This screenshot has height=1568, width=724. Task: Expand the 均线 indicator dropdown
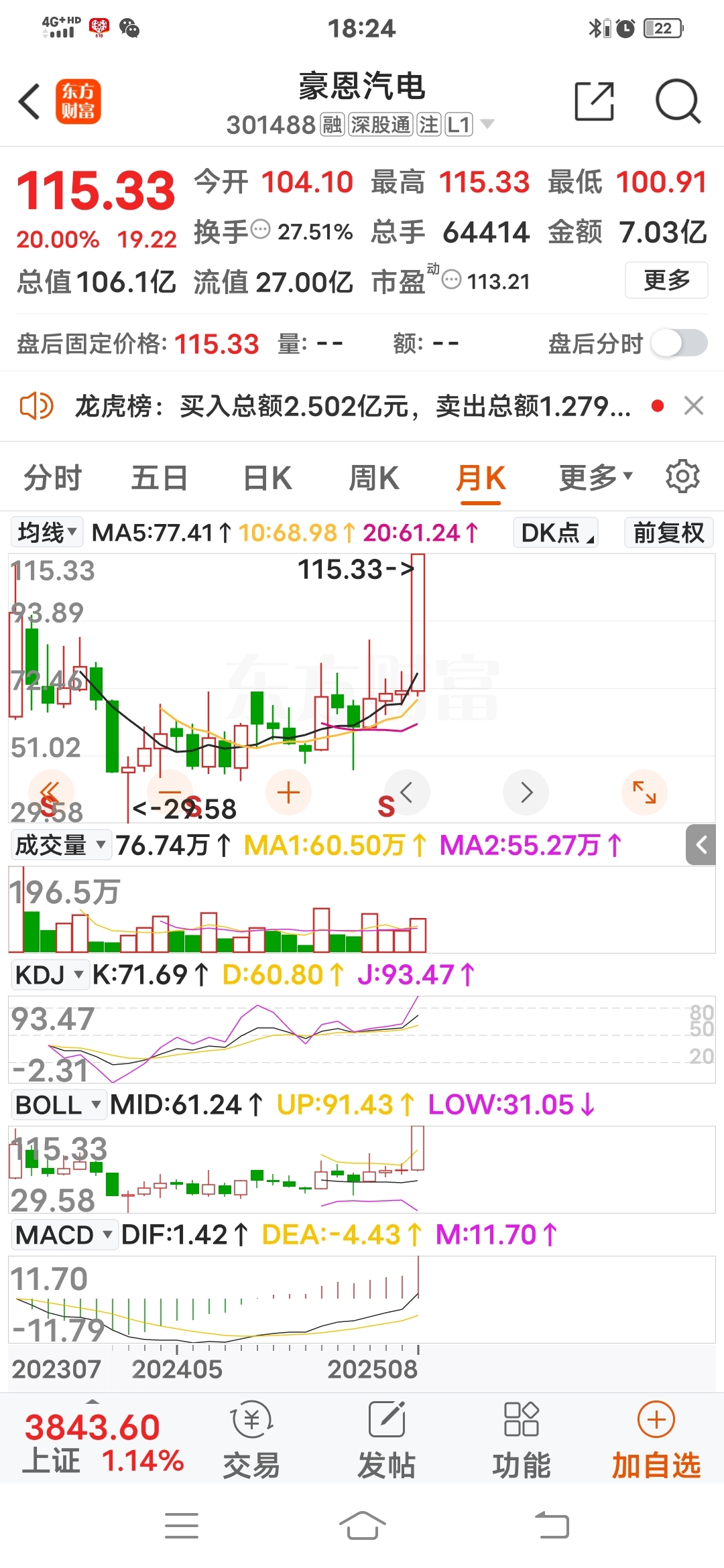click(x=47, y=533)
